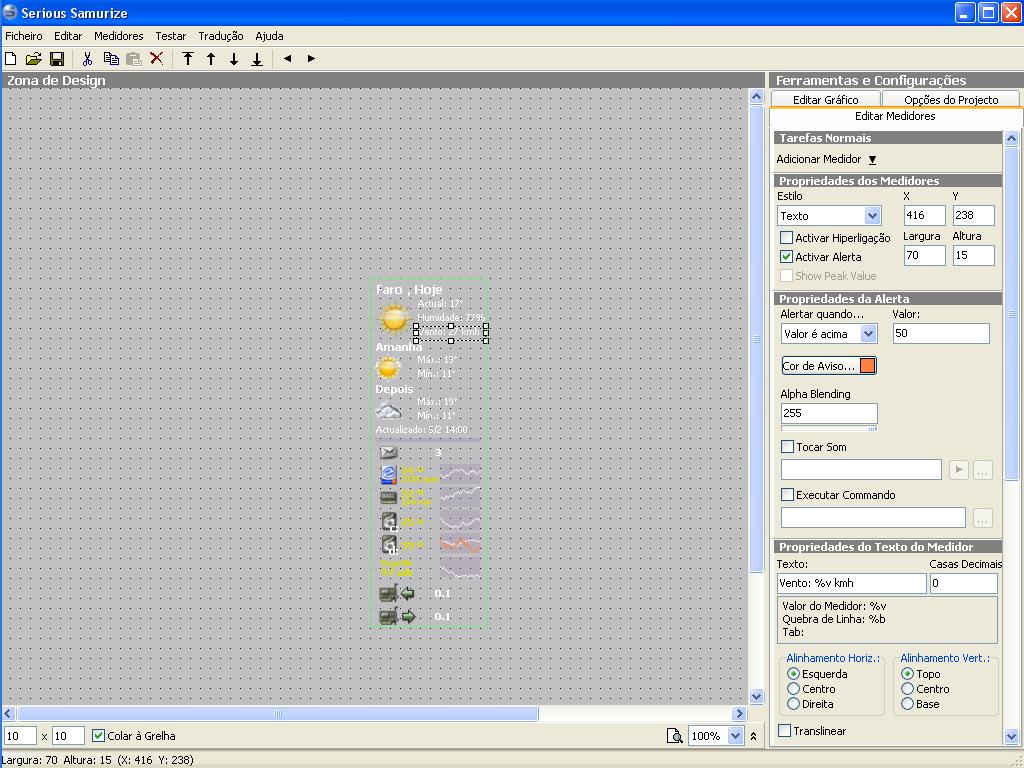Send meter to back with bottom-arrow icon

tap(257, 59)
